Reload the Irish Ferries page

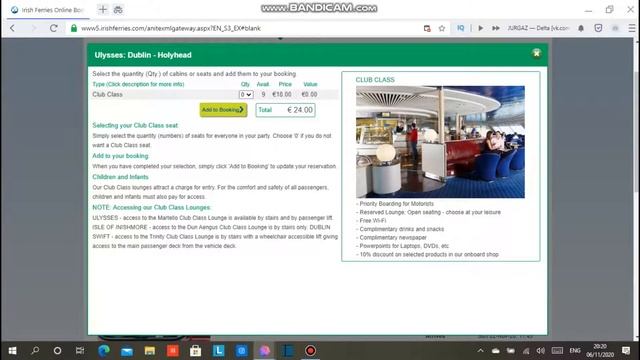[x=53, y=28]
